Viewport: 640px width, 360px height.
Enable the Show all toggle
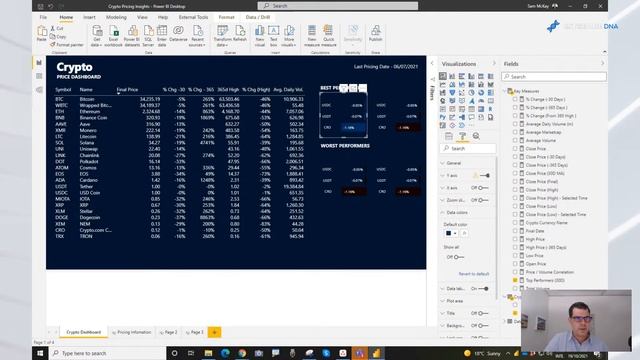(x=459, y=257)
